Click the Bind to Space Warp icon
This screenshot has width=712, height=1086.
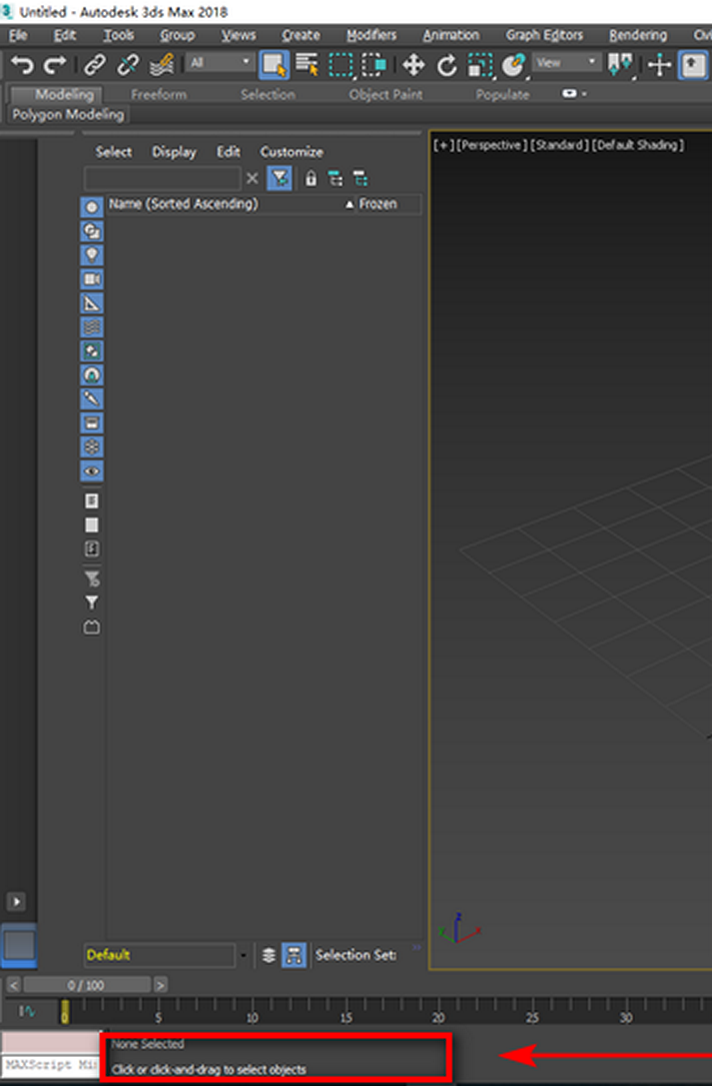click(x=162, y=65)
